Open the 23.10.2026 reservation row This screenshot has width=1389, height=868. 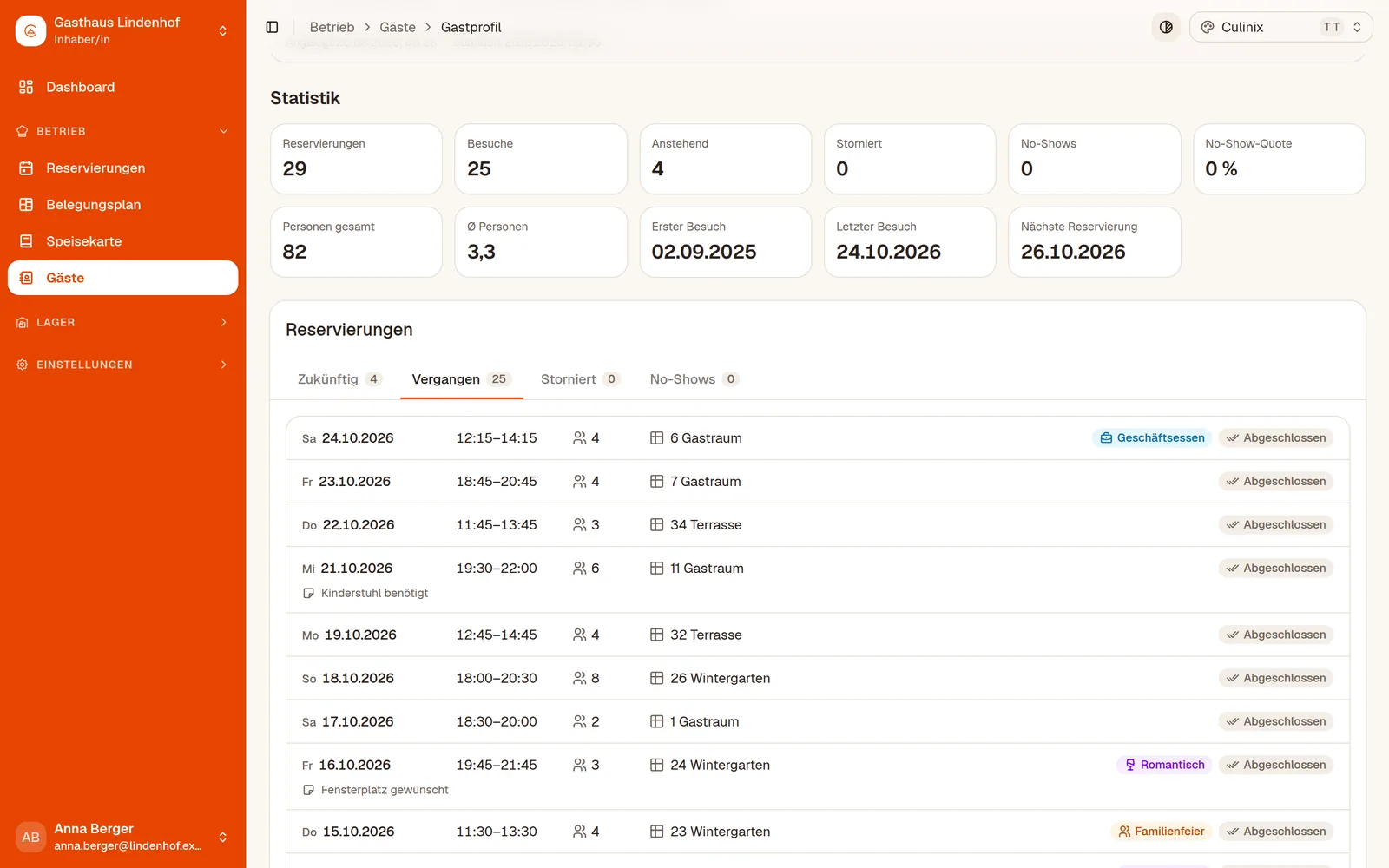[x=817, y=482]
